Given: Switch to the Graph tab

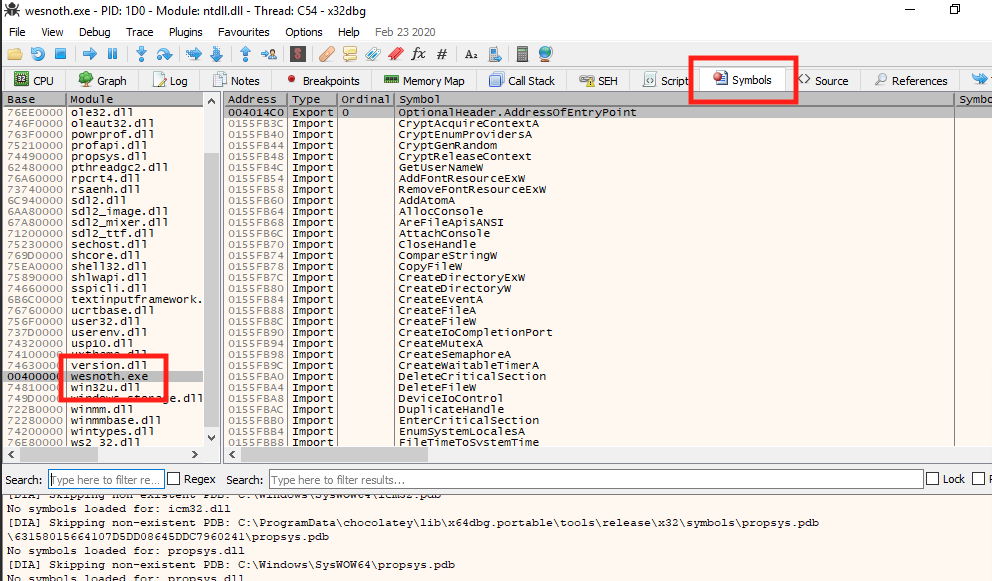Looking at the screenshot, I should (x=102, y=80).
